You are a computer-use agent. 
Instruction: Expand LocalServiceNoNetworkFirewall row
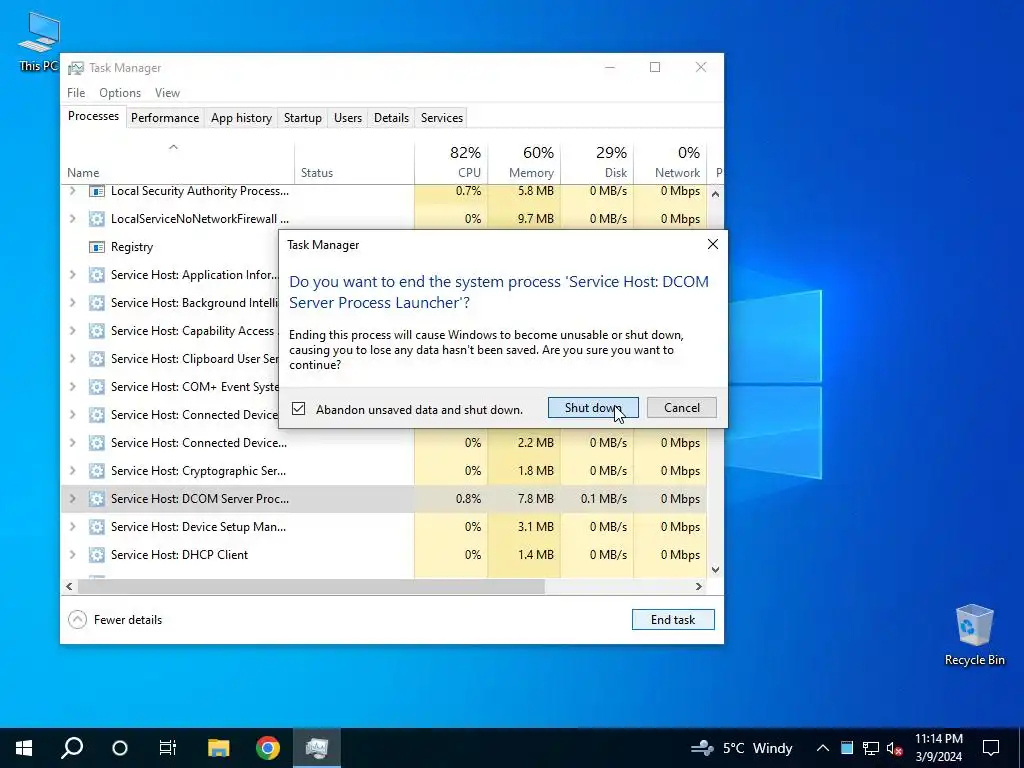(x=72, y=219)
